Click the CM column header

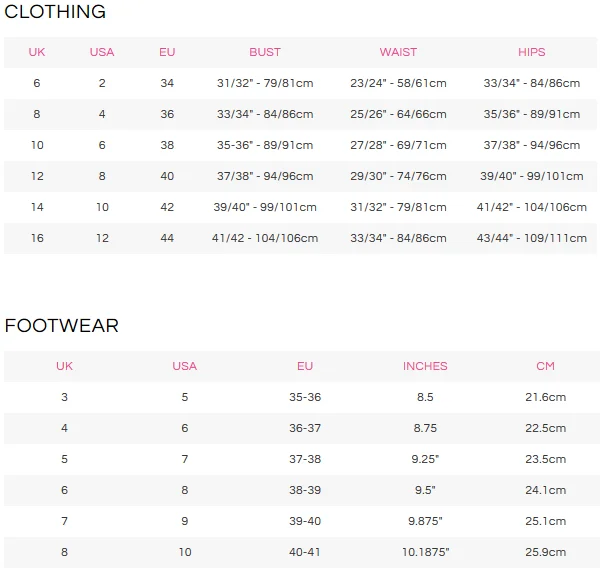click(545, 366)
